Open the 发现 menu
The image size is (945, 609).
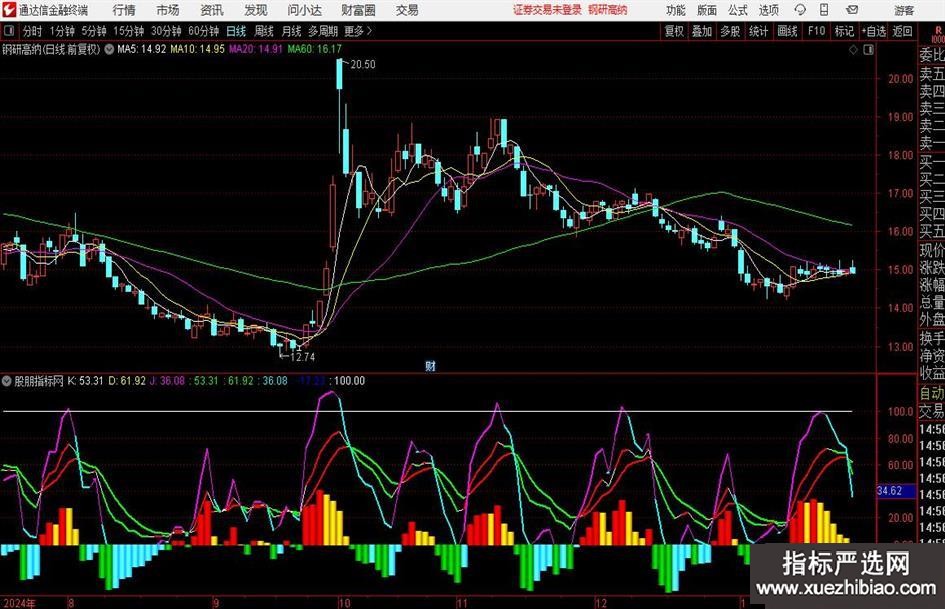(256, 10)
